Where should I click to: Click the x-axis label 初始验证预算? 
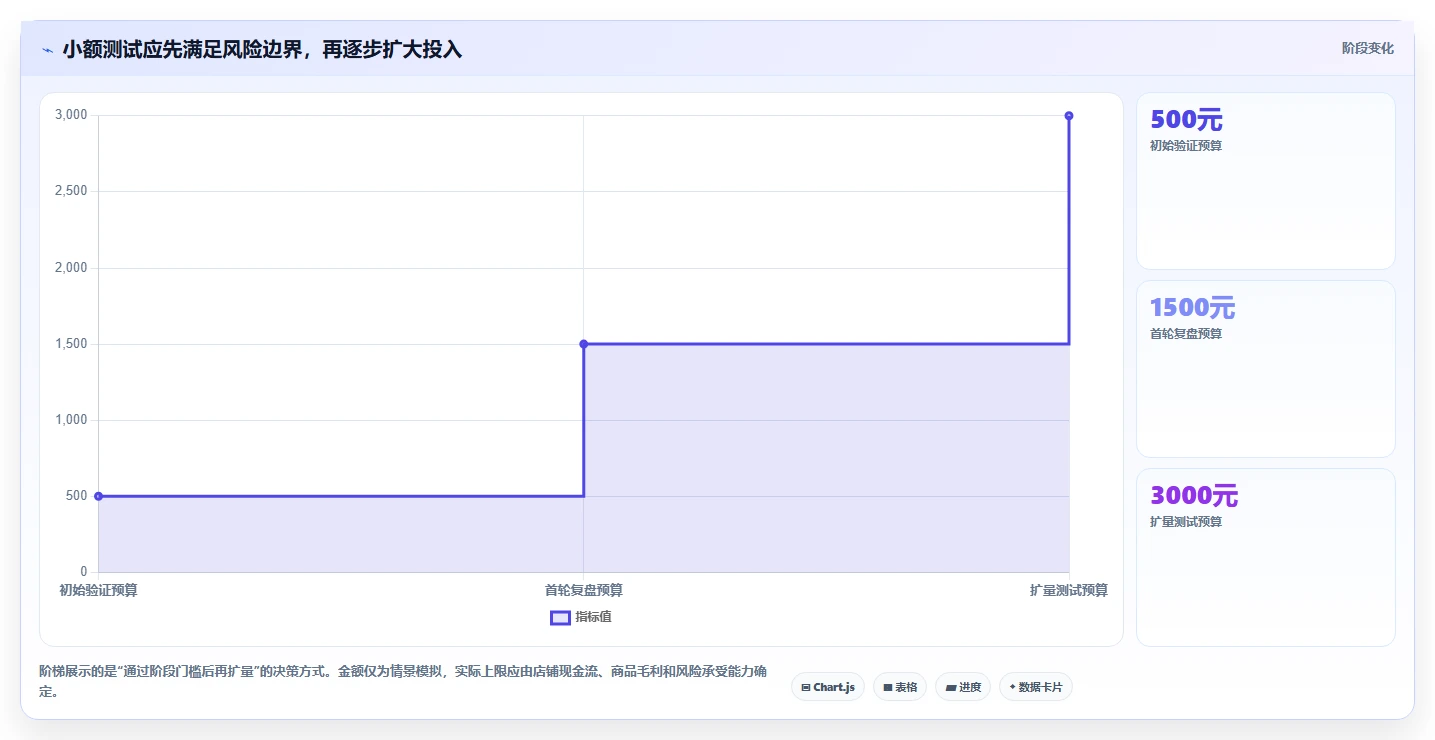click(x=98, y=590)
